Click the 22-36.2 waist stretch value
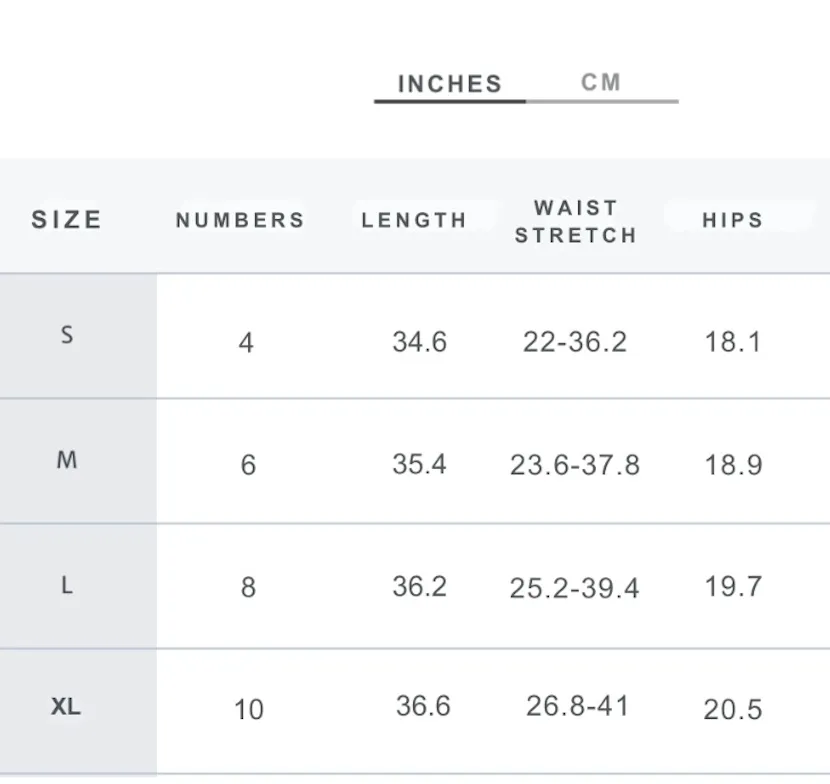 point(575,341)
